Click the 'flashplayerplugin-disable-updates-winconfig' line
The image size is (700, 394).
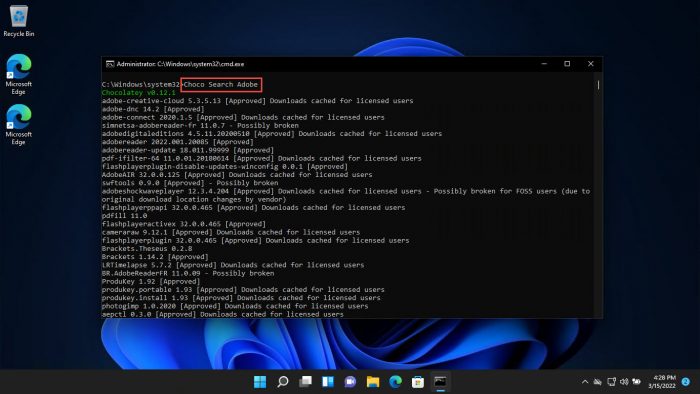pyautogui.click(x=225, y=166)
